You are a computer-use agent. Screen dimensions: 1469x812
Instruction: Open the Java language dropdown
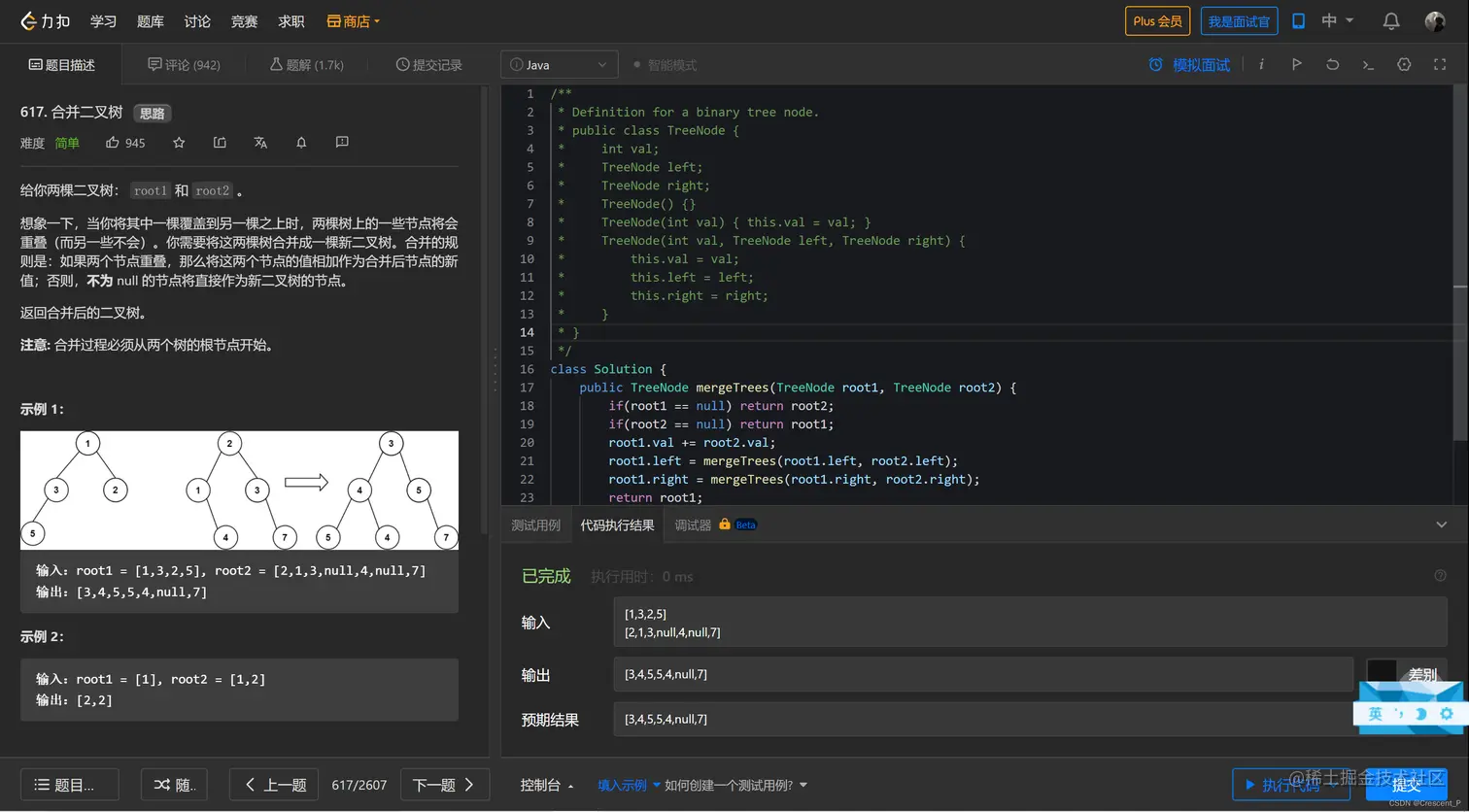click(559, 64)
